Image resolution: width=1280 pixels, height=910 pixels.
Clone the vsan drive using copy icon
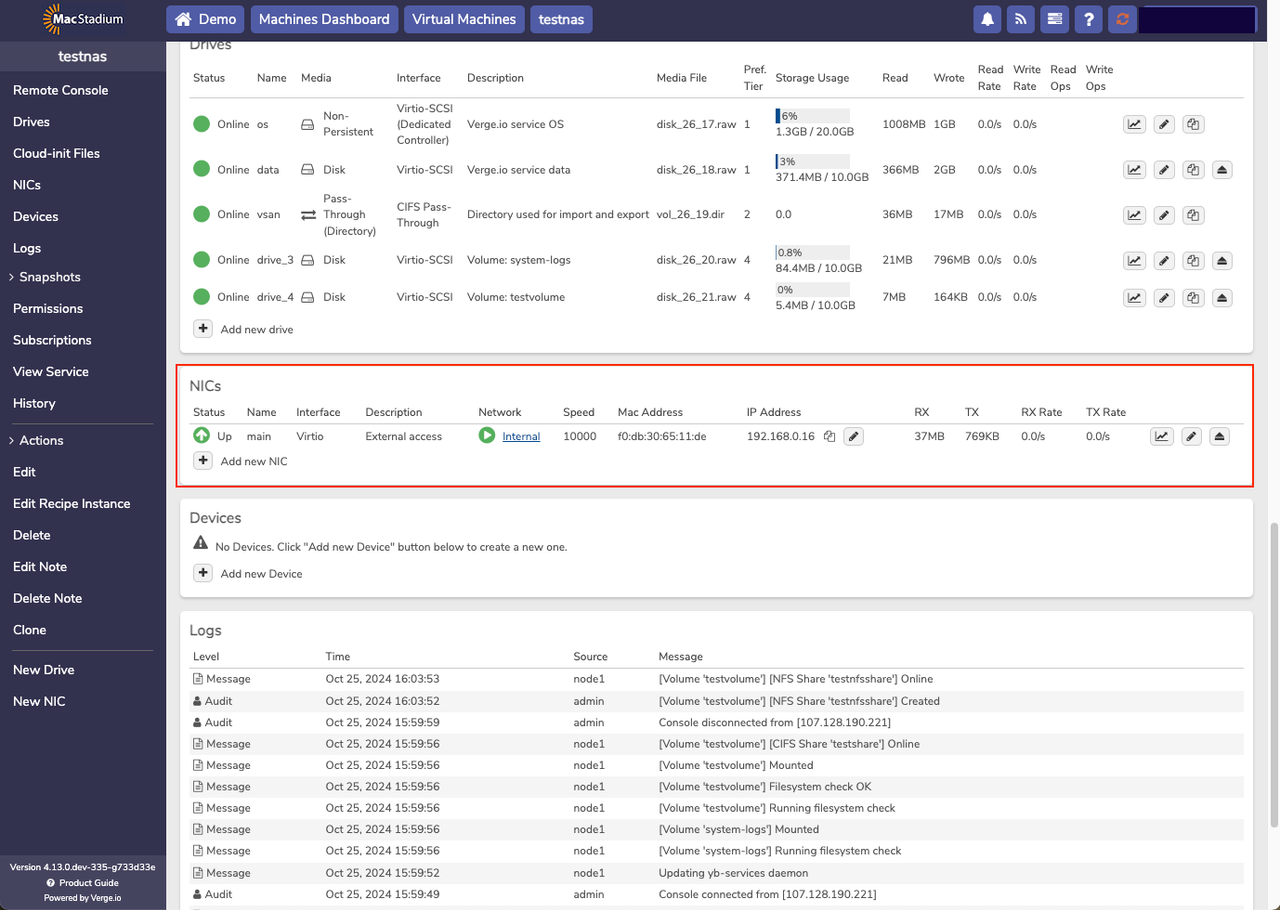(x=1193, y=215)
